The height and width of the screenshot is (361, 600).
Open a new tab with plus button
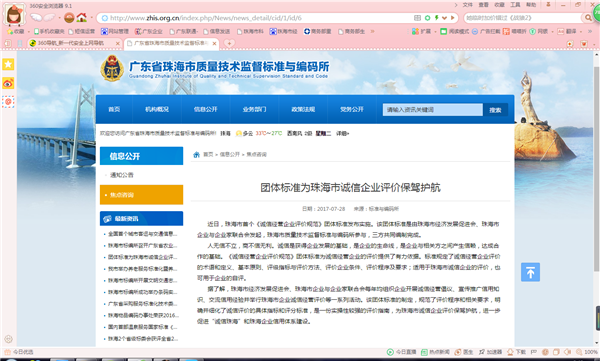[x=229, y=43]
